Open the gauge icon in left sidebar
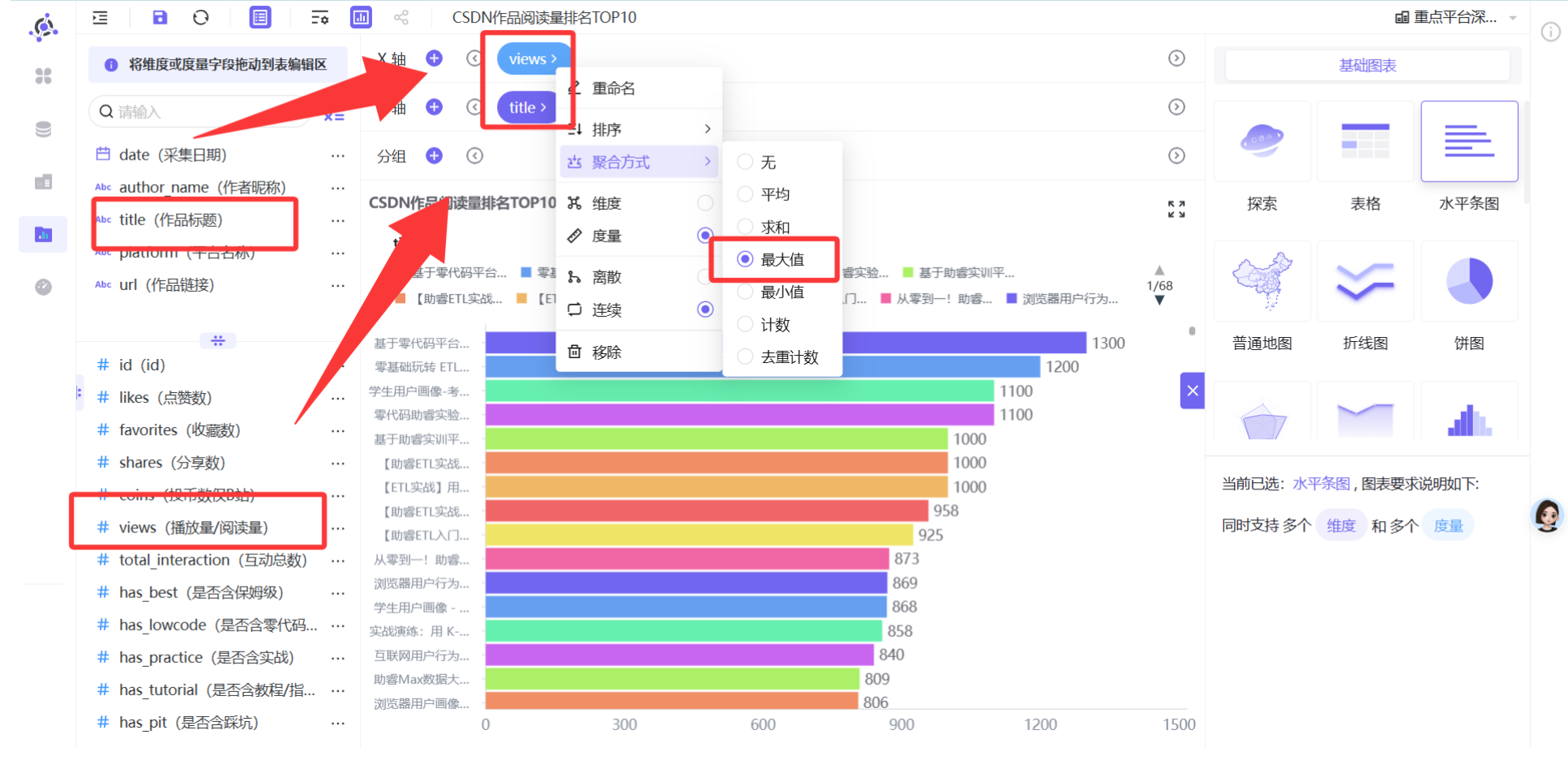The image size is (1568, 773). tap(44, 287)
